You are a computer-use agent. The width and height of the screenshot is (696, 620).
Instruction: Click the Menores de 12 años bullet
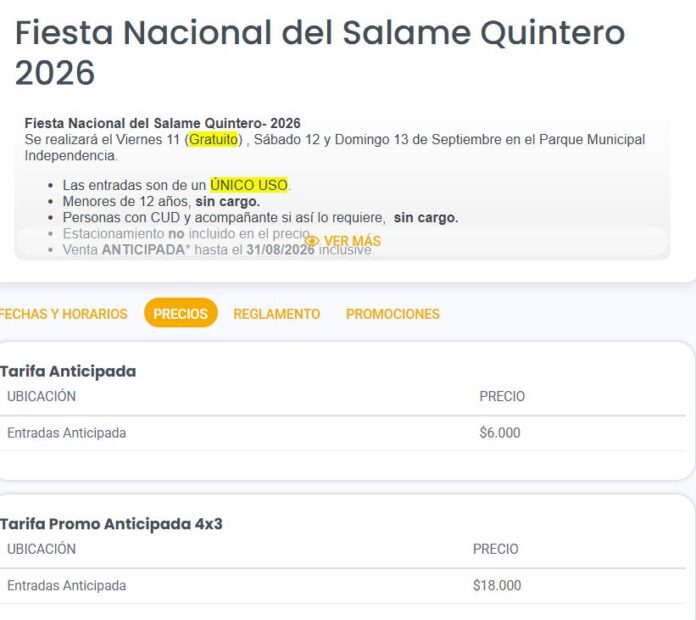pos(161,201)
